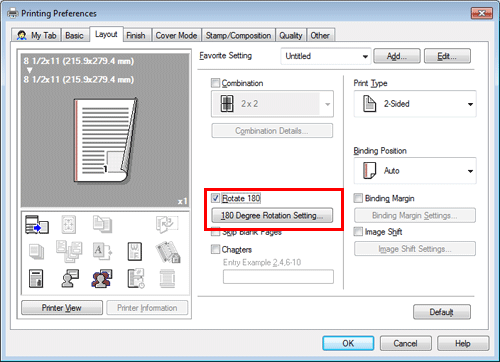Click the Chapters page entry text field
500x362 pixels.
(x=278, y=276)
